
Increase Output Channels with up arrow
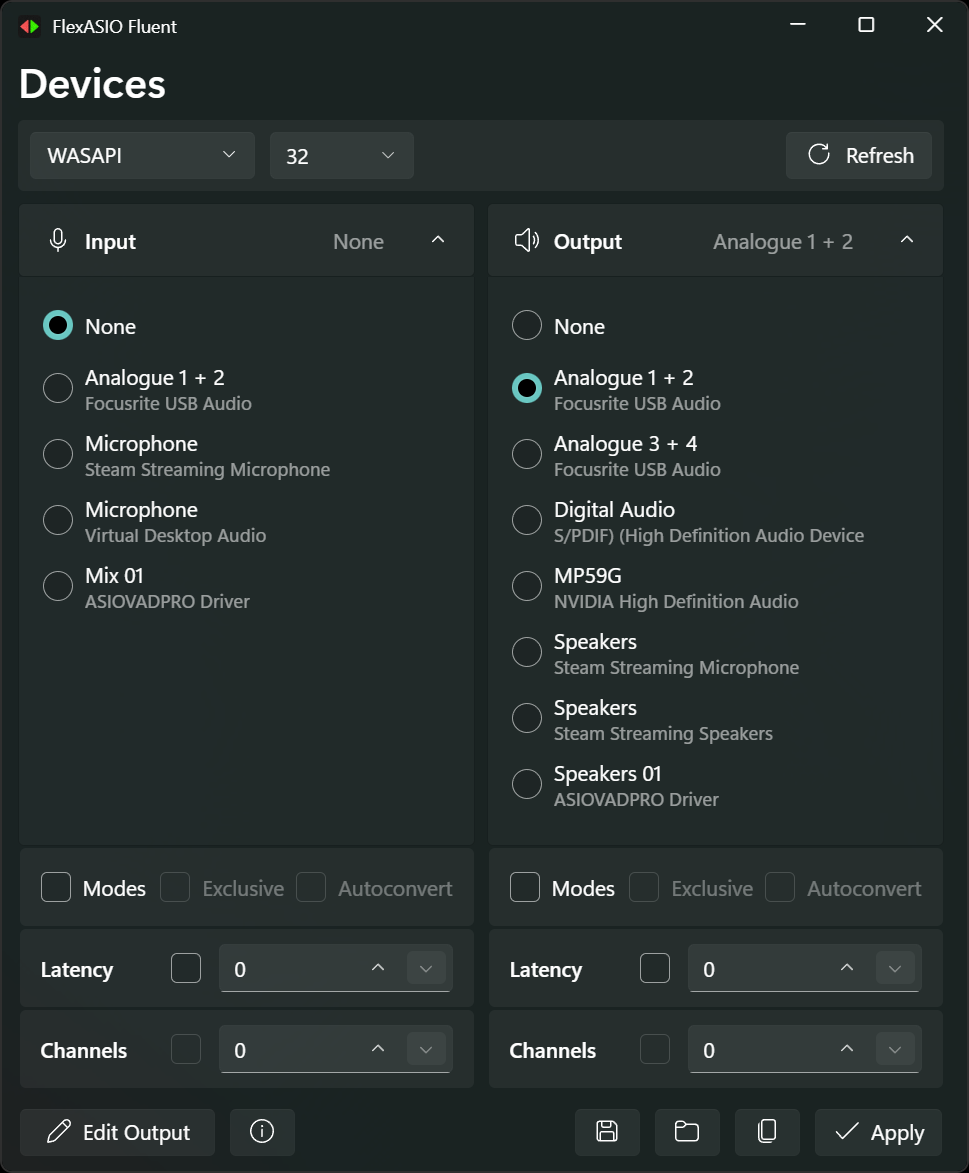tap(847, 1049)
